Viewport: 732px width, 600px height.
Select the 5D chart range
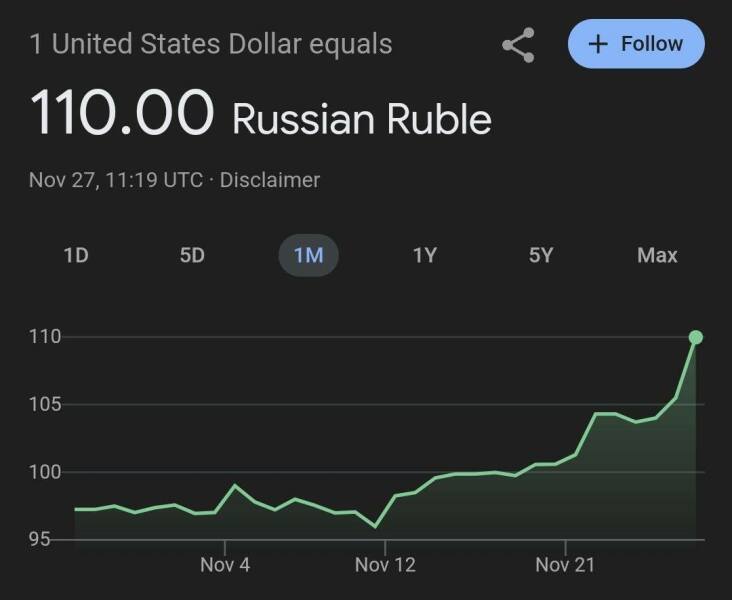[x=192, y=255]
